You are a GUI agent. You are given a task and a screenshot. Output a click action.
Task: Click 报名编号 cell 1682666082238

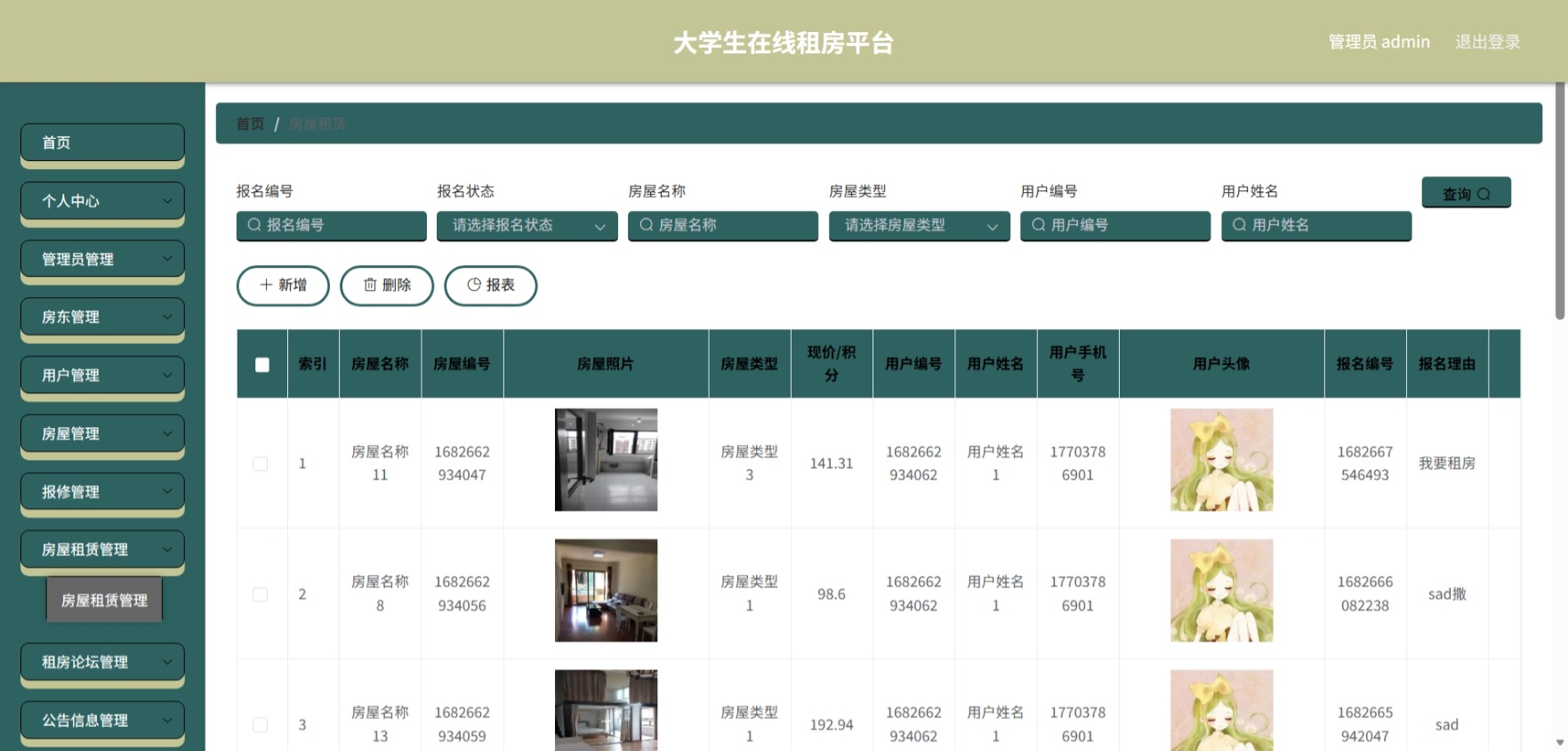click(1365, 594)
